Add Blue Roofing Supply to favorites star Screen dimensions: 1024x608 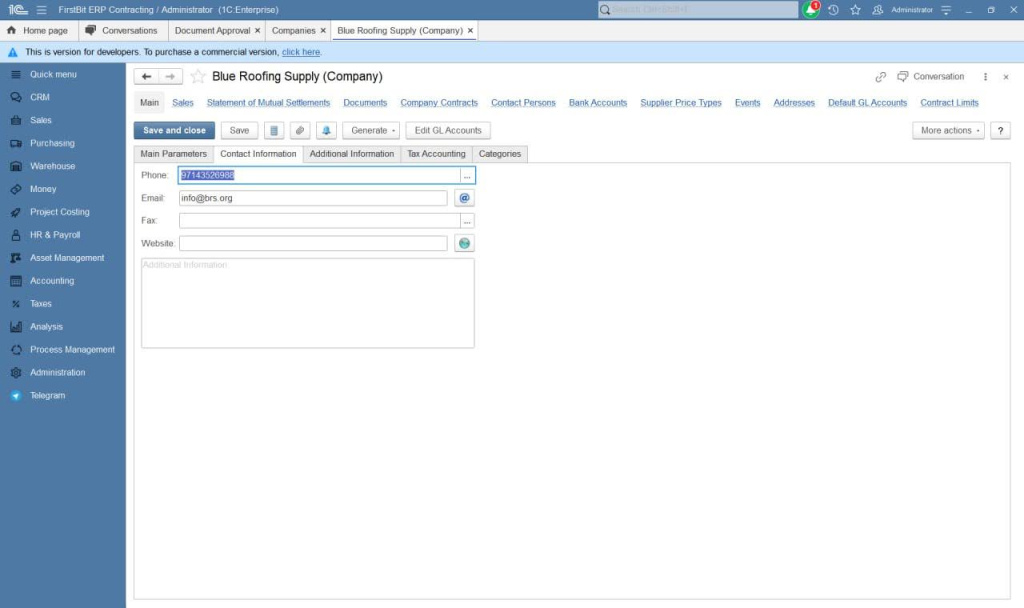tap(198, 76)
